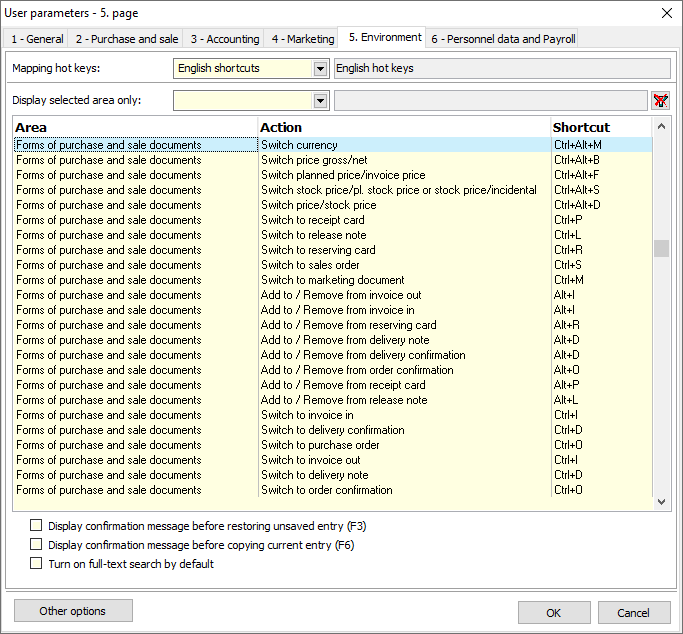The width and height of the screenshot is (683, 634).
Task: Turn on full-text search by default
Action: coord(37,564)
